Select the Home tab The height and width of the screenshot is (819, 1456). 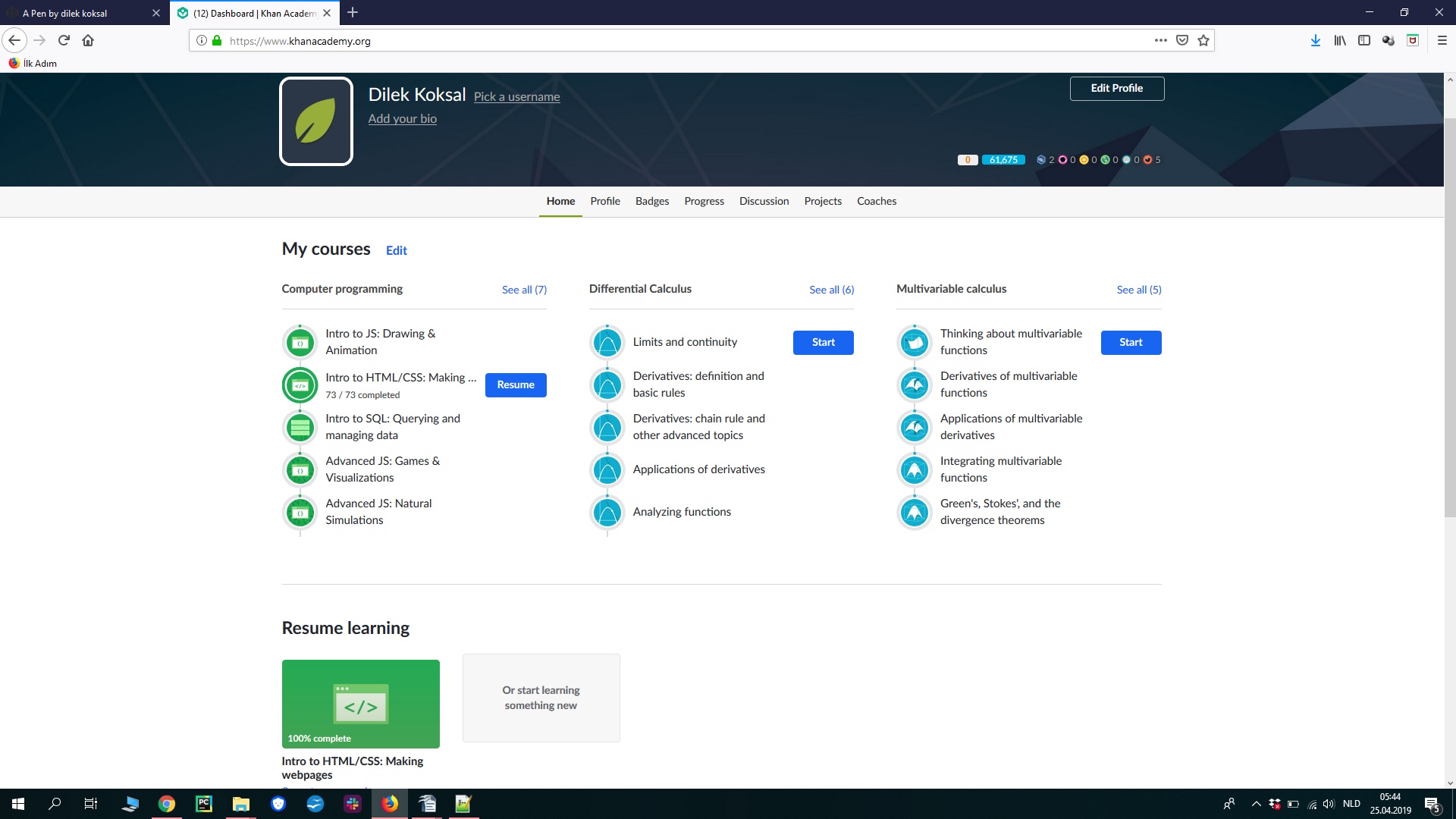pyautogui.click(x=560, y=202)
